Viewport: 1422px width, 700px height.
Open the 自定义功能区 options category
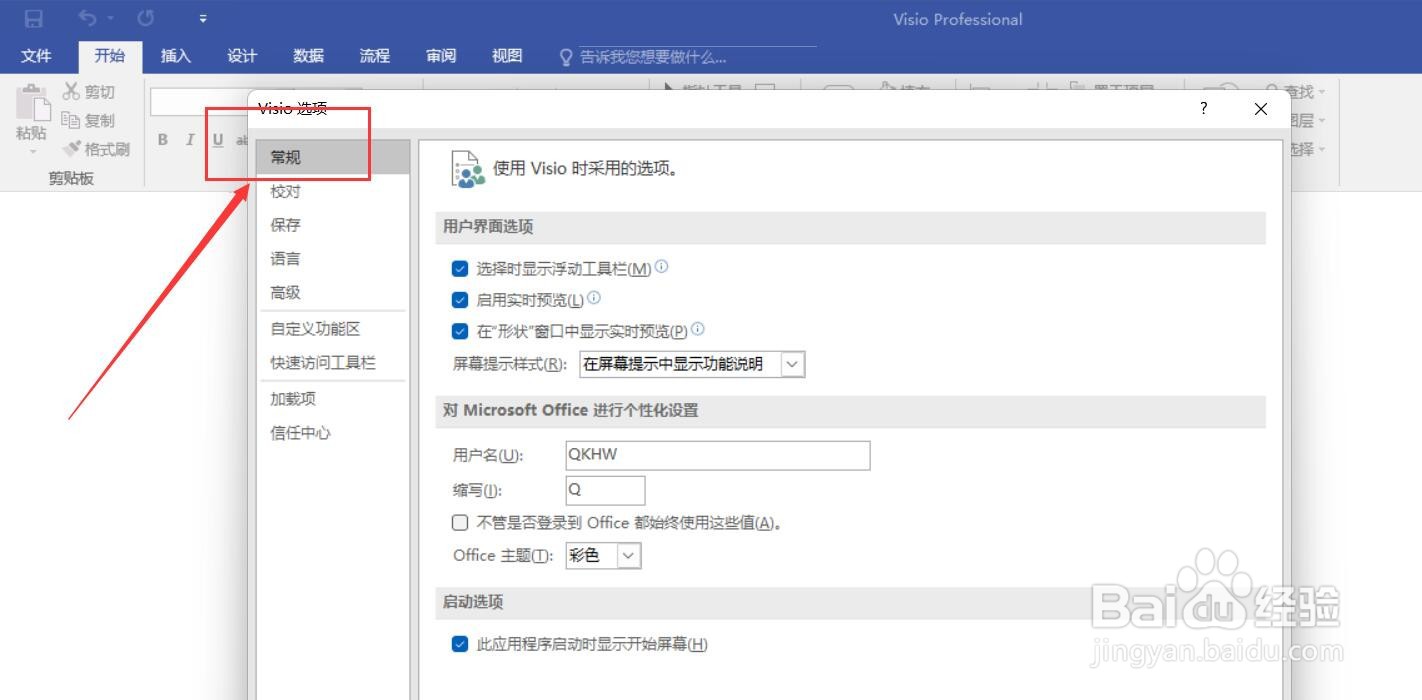pos(333,329)
